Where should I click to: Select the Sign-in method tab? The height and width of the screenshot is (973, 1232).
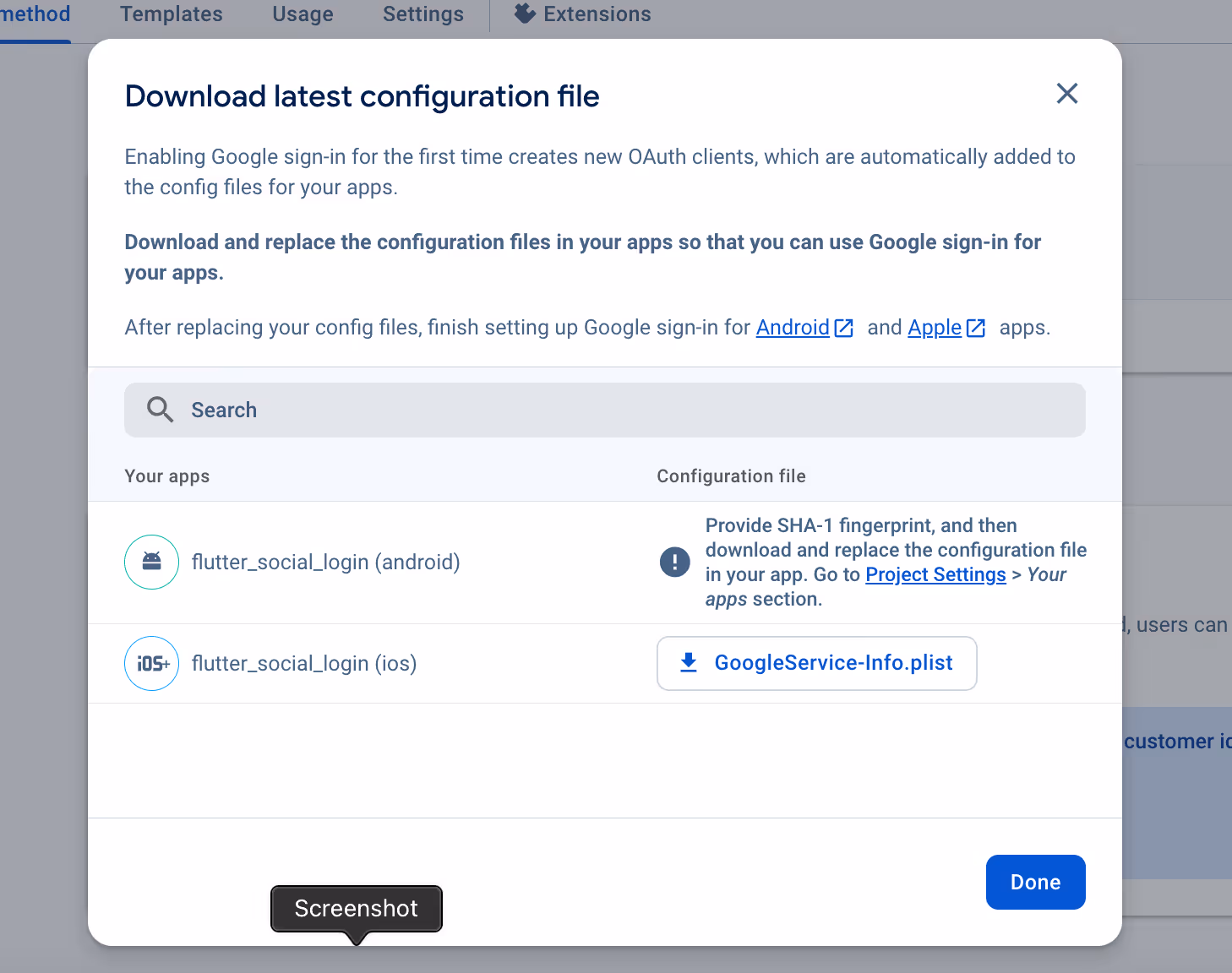tap(35, 14)
